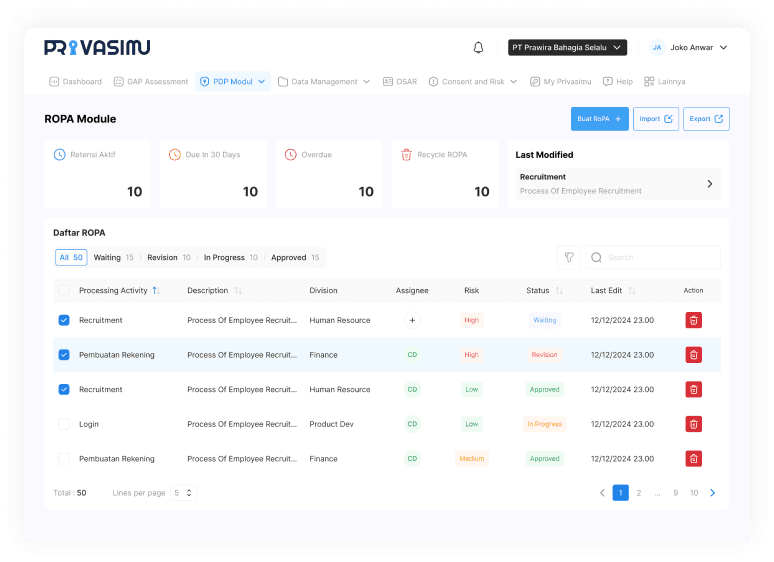Toggle the select-all checkbox in header

coord(64,291)
